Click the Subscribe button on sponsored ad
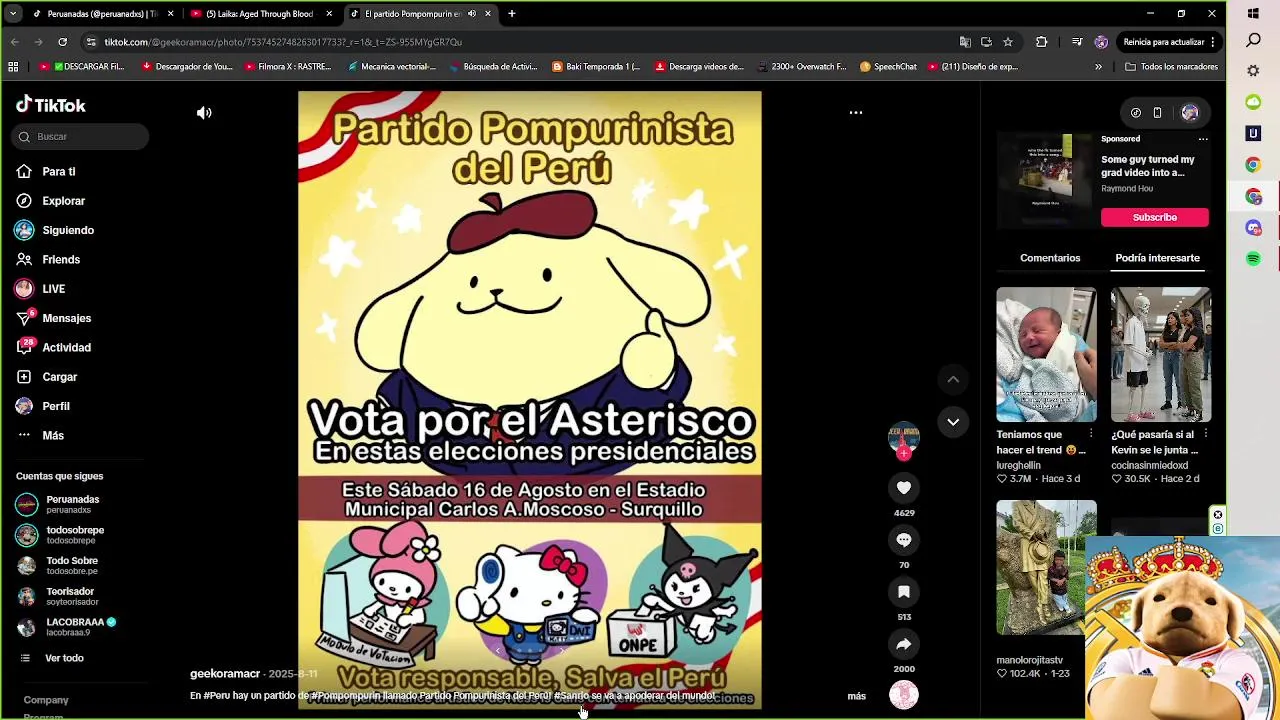 point(1155,217)
